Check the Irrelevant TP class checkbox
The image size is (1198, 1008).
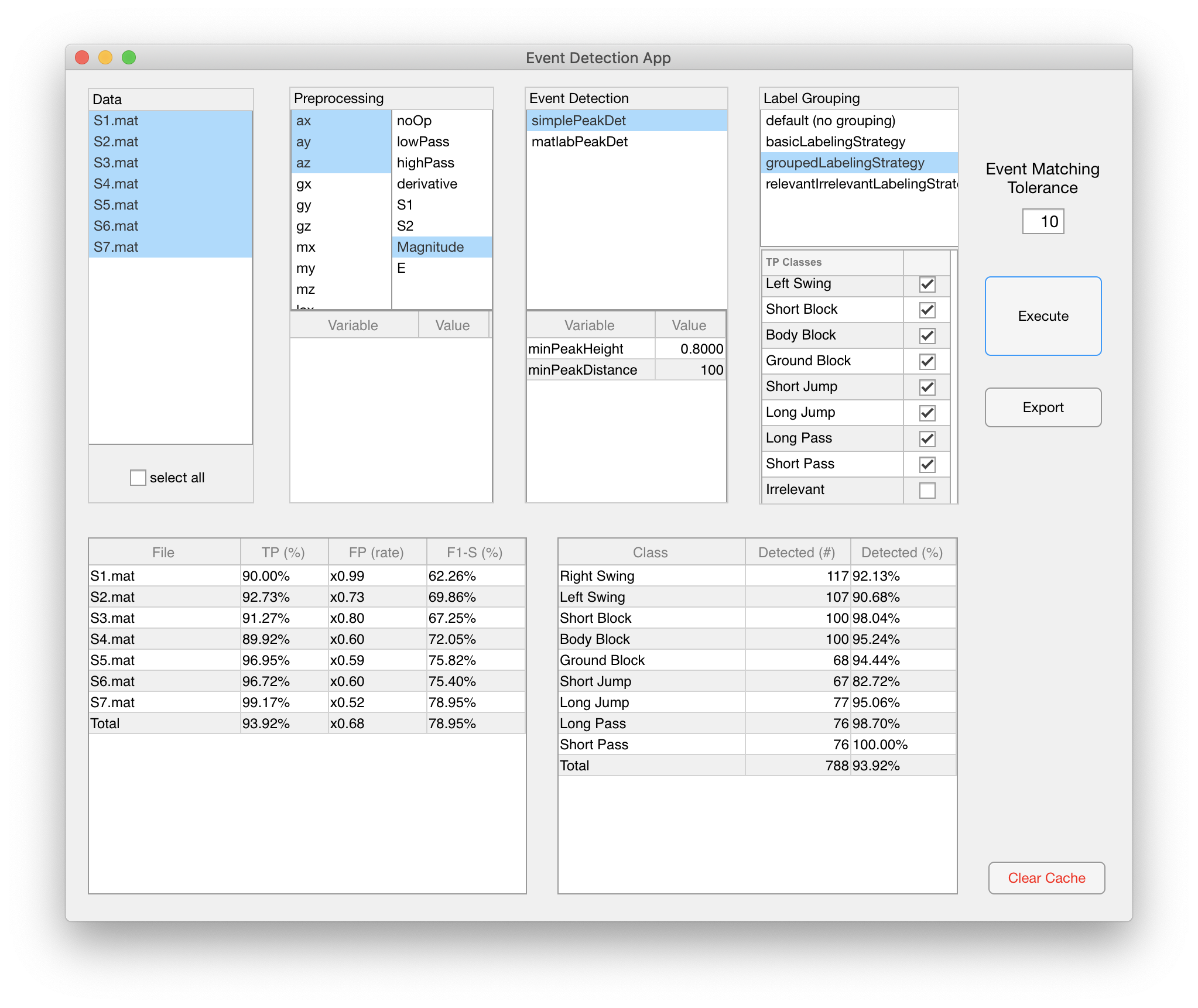927,490
